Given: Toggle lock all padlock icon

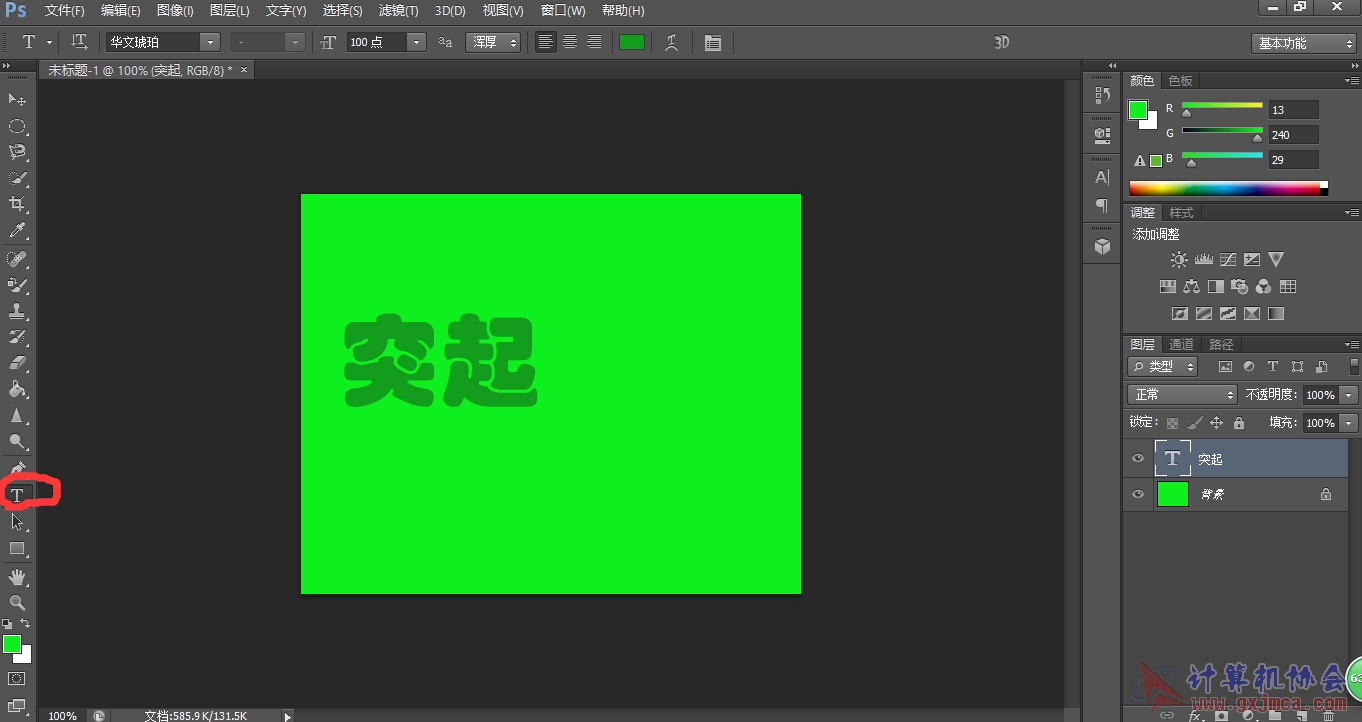Looking at the screenshot, I should [x=1239, y=423].
